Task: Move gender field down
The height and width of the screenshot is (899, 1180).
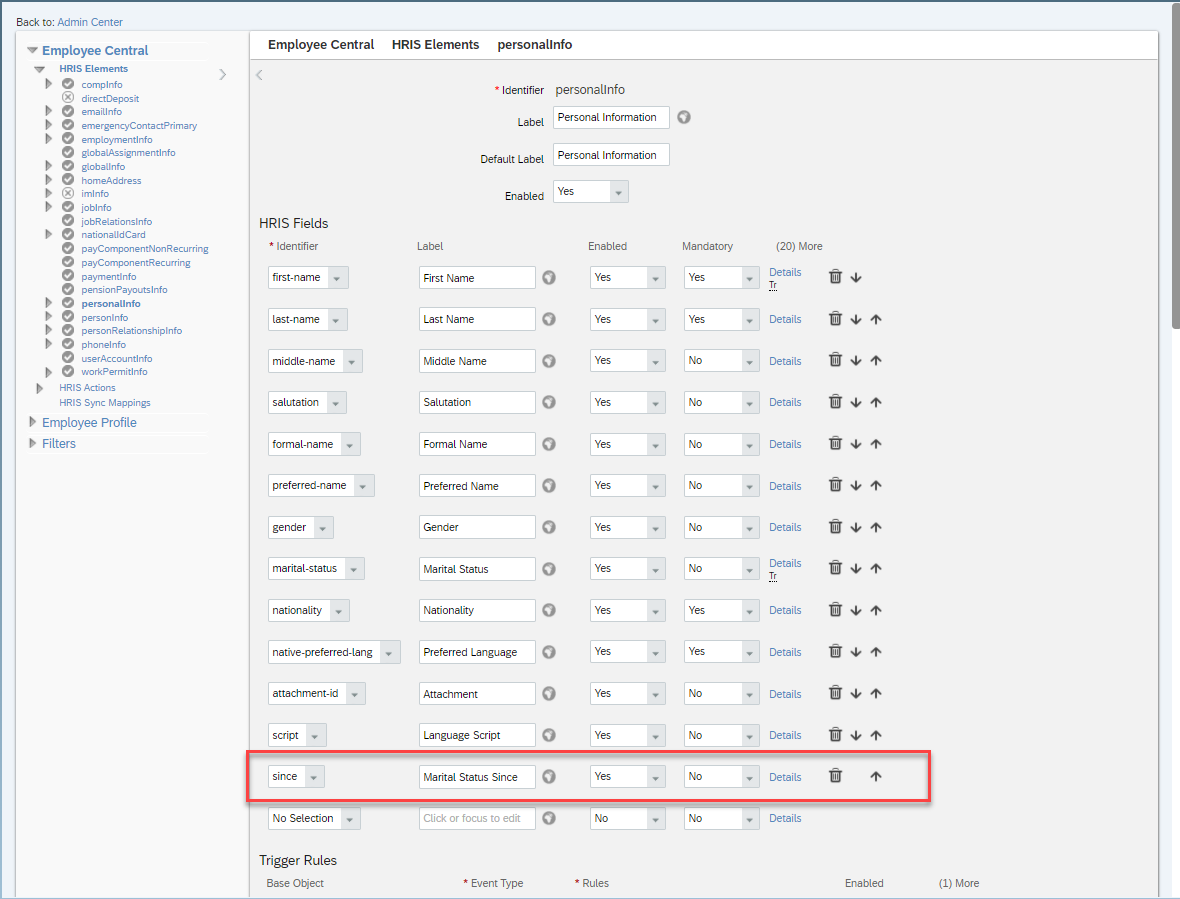Action: [856, 527]
